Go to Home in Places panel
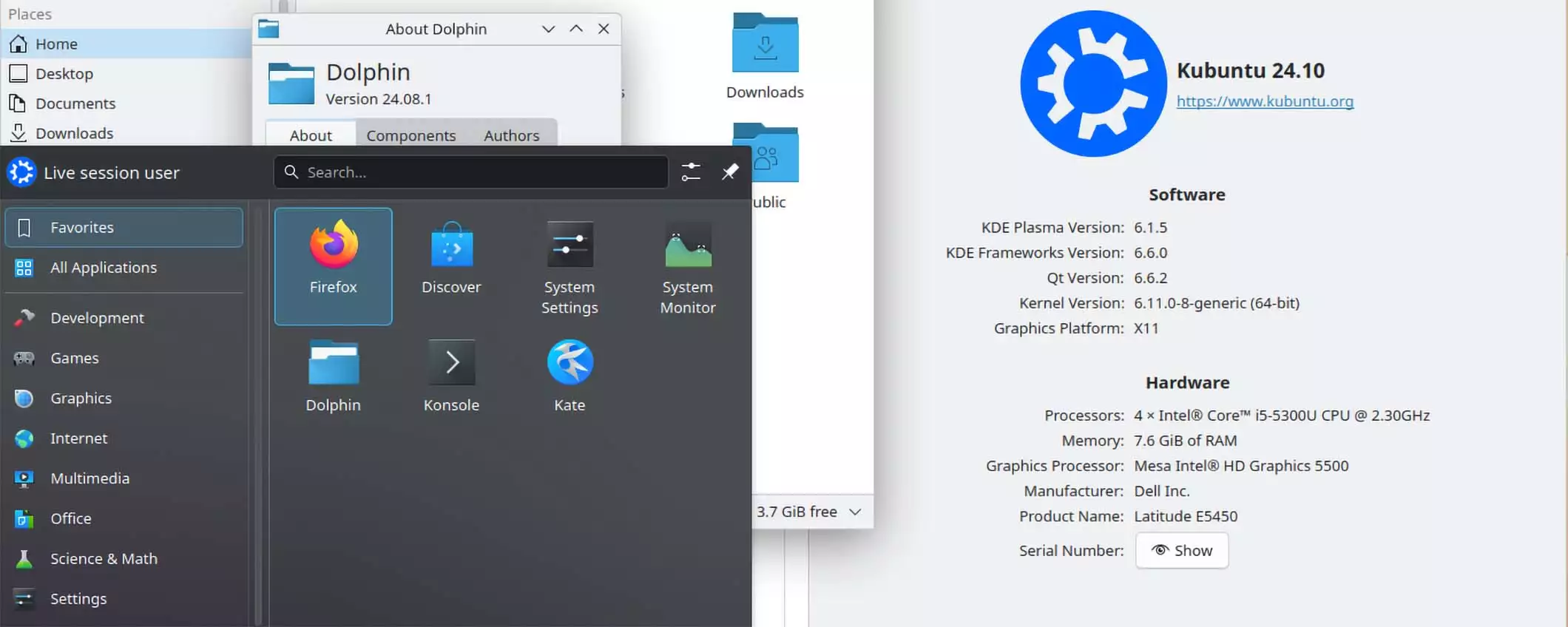 [126, 44]
